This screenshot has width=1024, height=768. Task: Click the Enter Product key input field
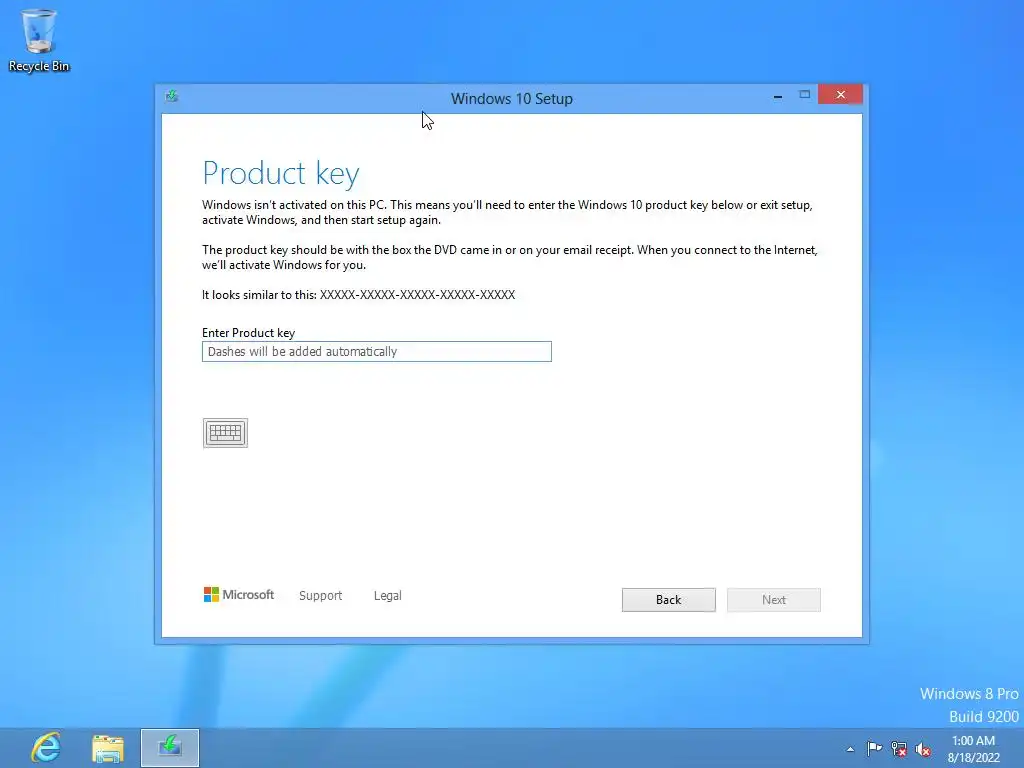tap(377, 351)
